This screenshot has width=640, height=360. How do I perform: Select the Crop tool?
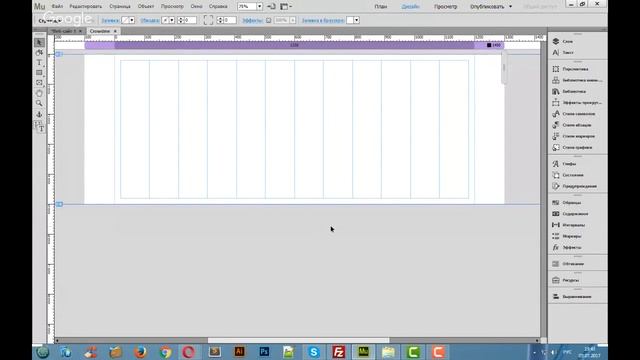coord(39,53)
